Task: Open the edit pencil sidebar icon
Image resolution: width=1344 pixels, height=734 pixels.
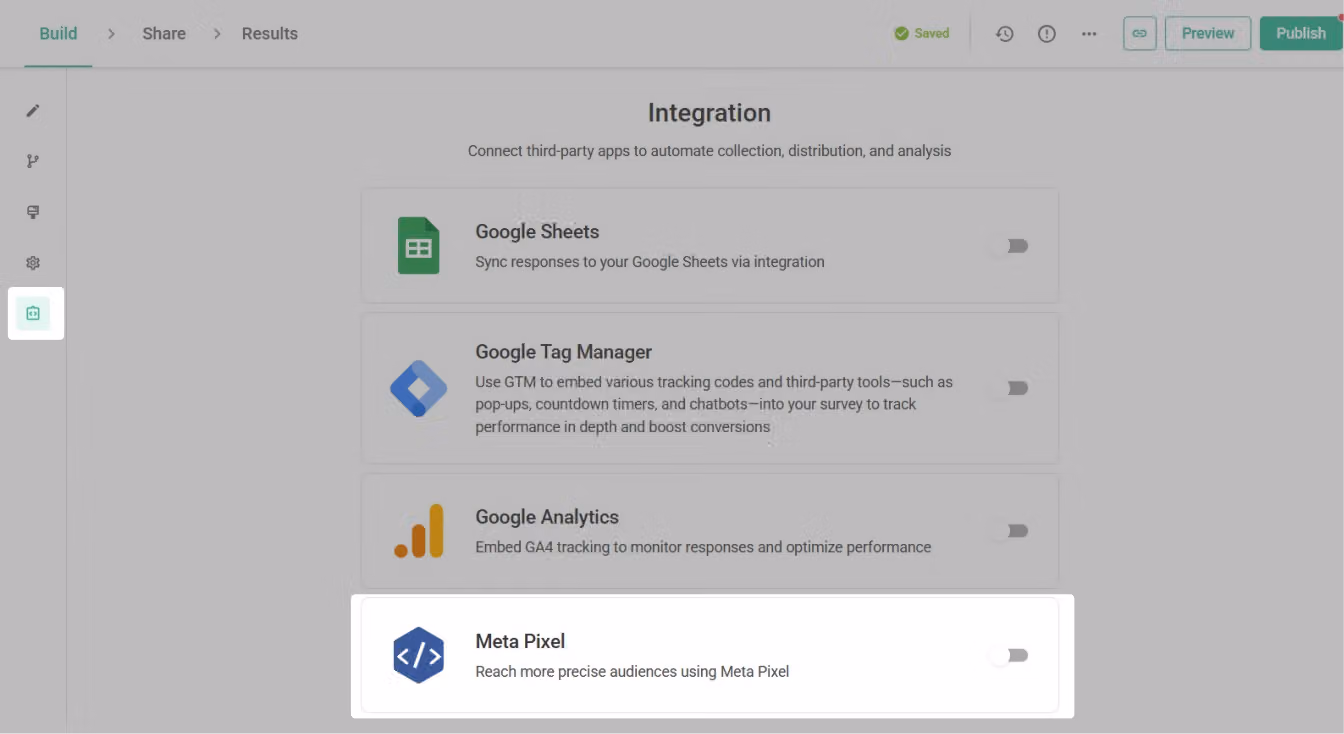Action: (x=33, y=110)
